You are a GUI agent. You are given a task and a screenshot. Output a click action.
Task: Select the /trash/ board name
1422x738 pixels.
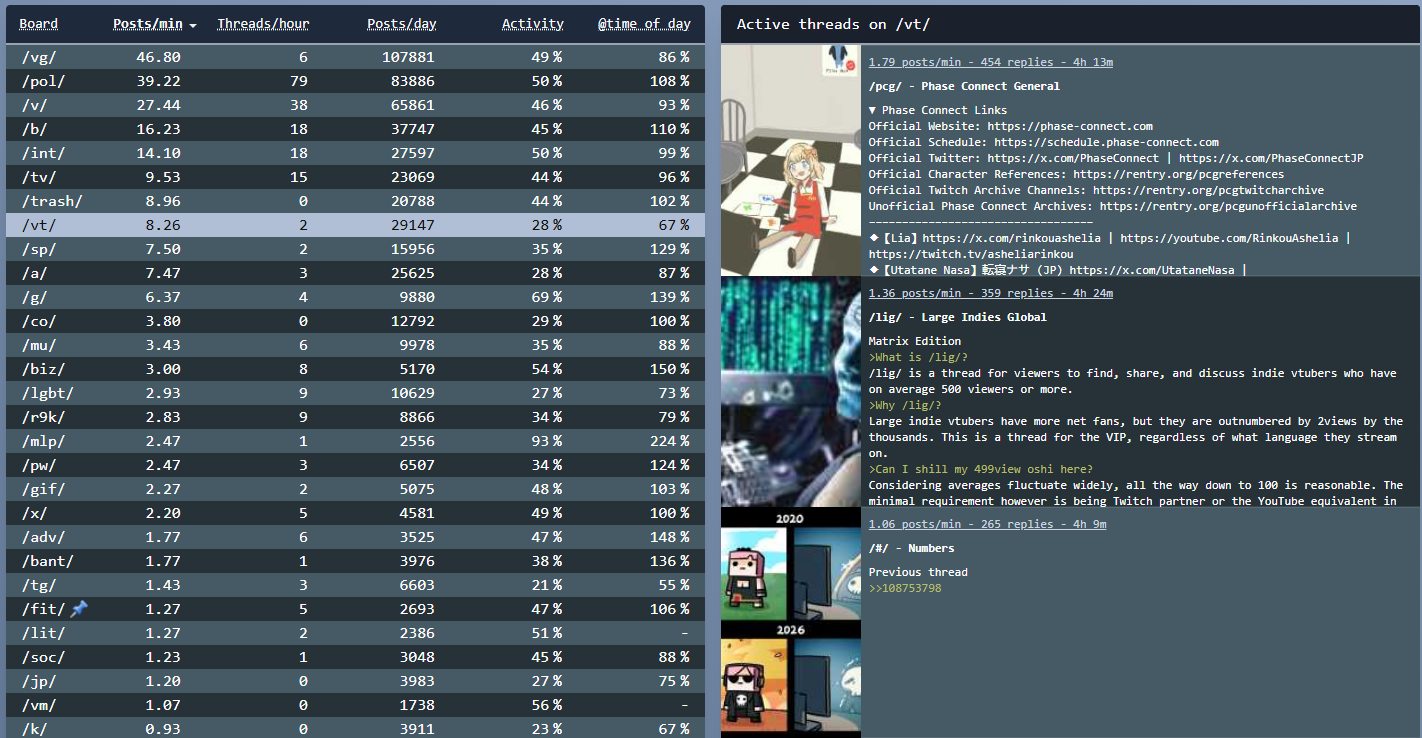click(52, 201)
